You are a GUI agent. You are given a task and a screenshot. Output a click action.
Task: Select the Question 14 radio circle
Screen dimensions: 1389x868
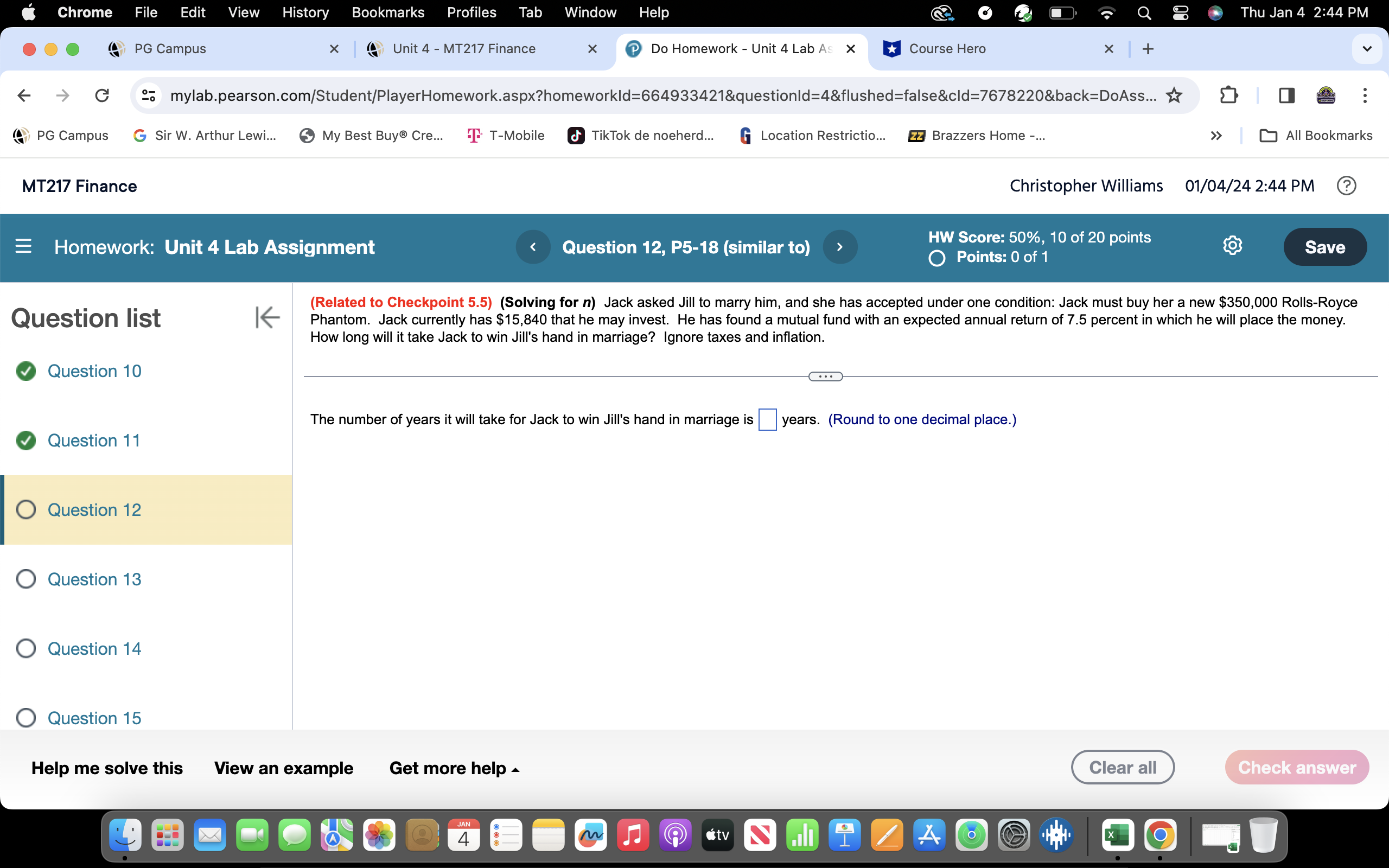point(26,648)
